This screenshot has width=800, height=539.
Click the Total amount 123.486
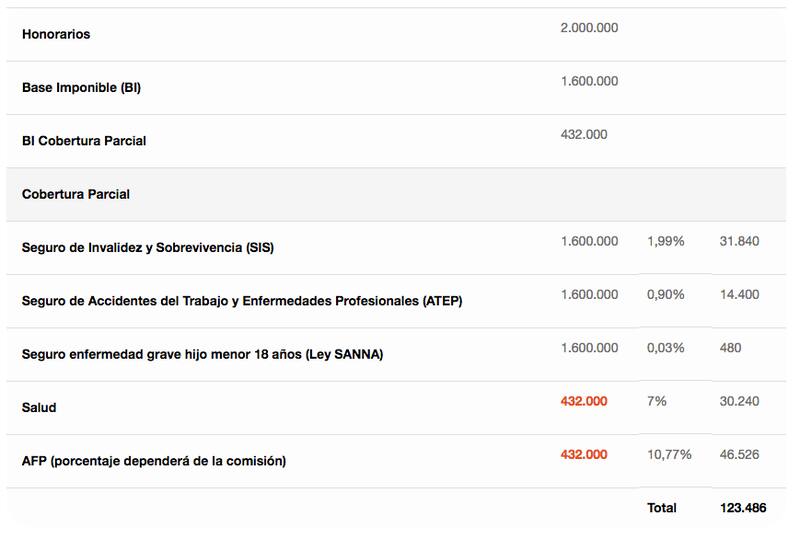point(743,508)
